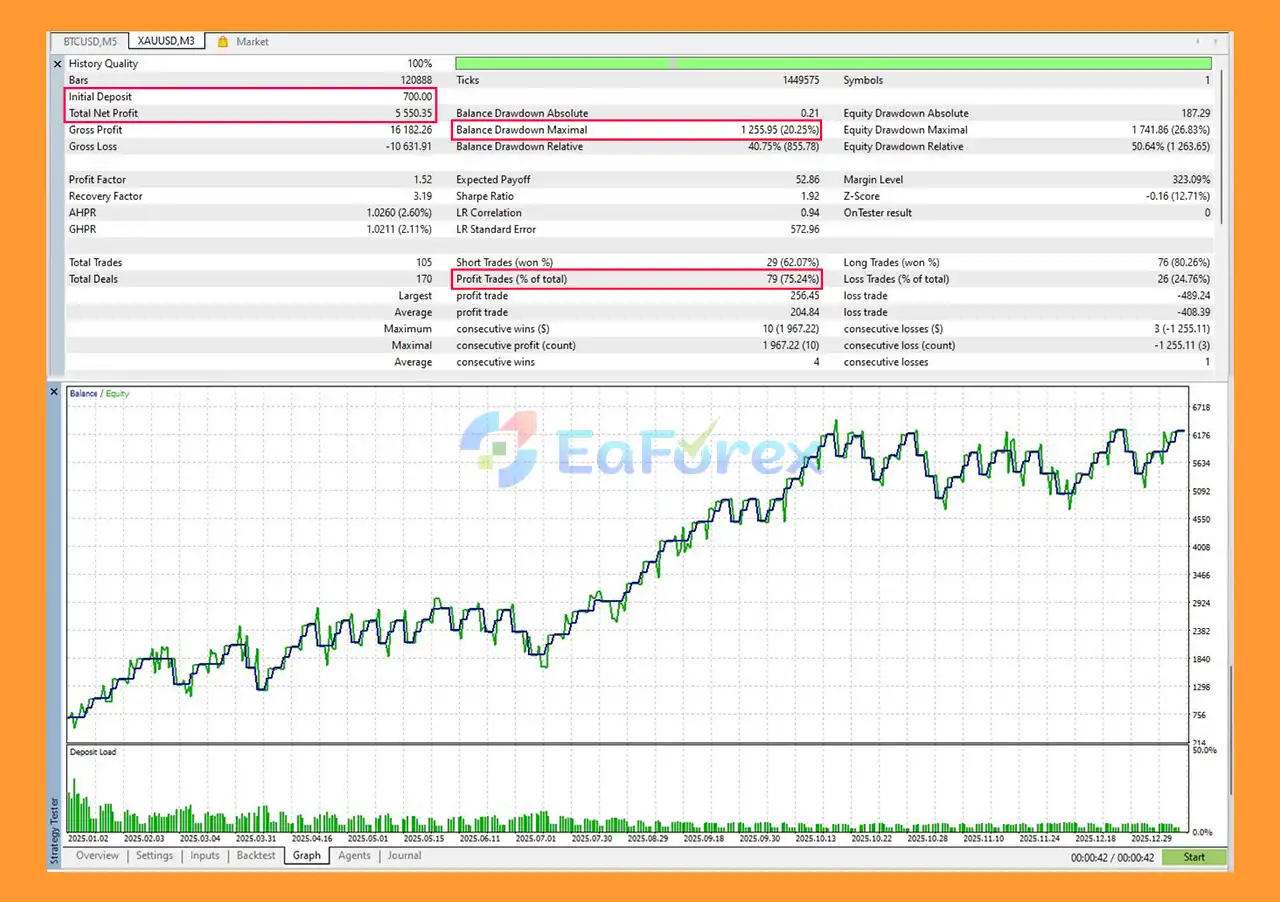Select the Graph tab
The height and width of the screenshot is (902, 1280).
(x=307, y=856)
